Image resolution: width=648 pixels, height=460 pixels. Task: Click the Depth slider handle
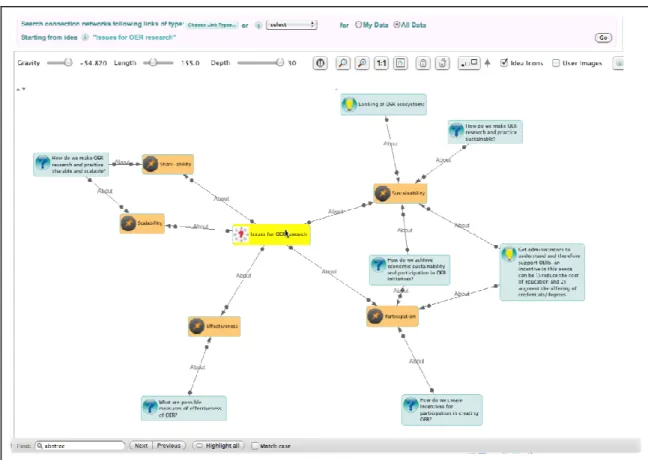(x=280, y=62)
